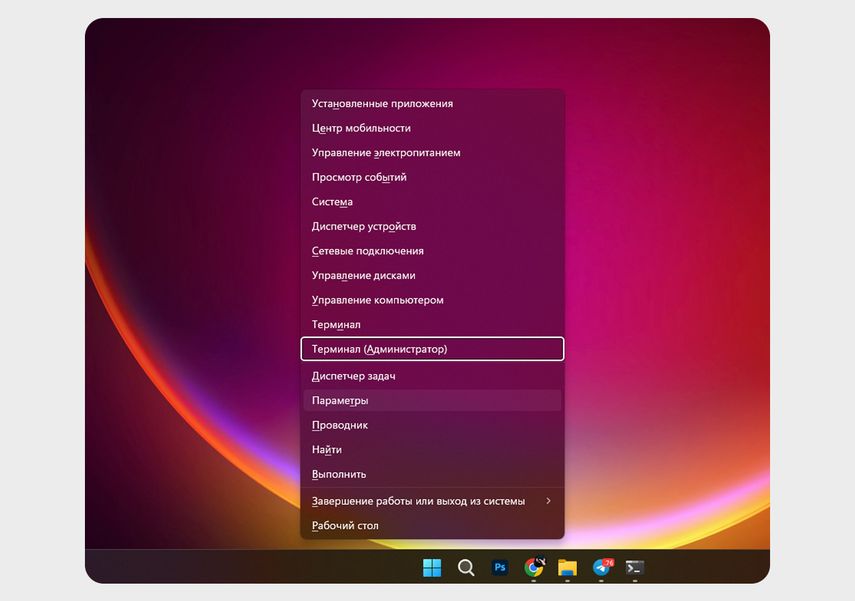Open Диспетчер задач
The image size is (855, 601).
432,376
